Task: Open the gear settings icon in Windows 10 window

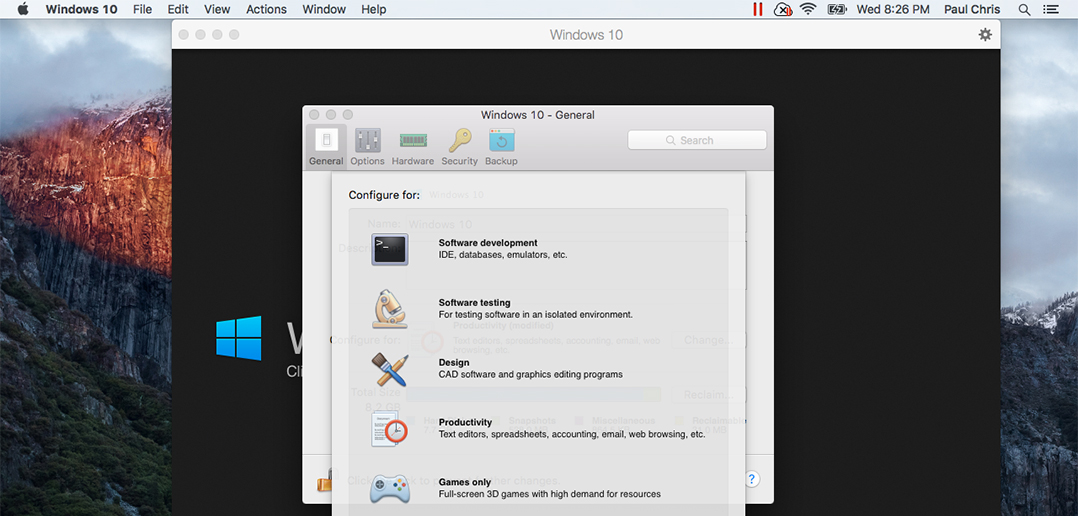Action: click(985, 34)
